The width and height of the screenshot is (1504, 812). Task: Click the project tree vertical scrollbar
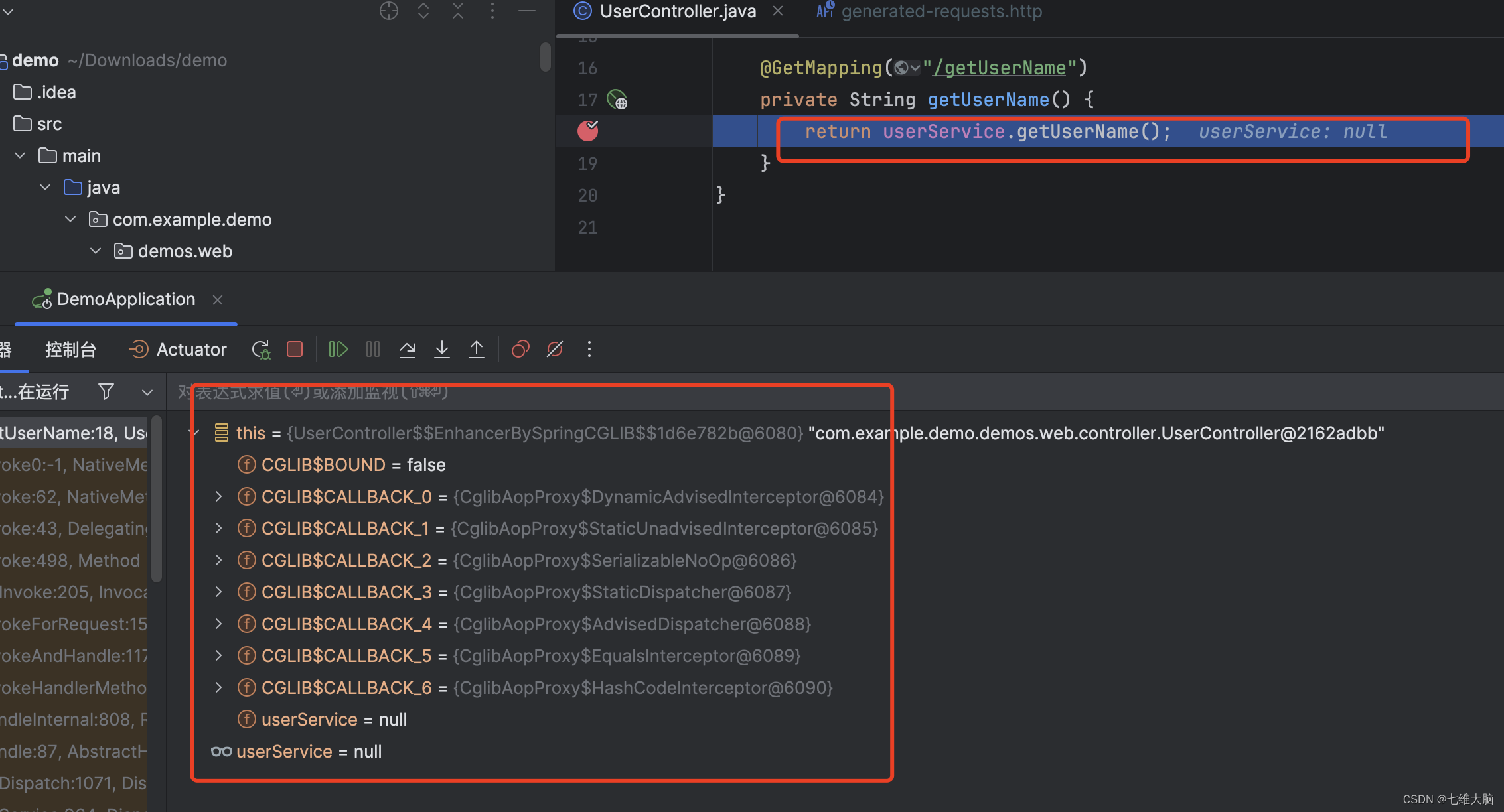click(x=545, y=57)
